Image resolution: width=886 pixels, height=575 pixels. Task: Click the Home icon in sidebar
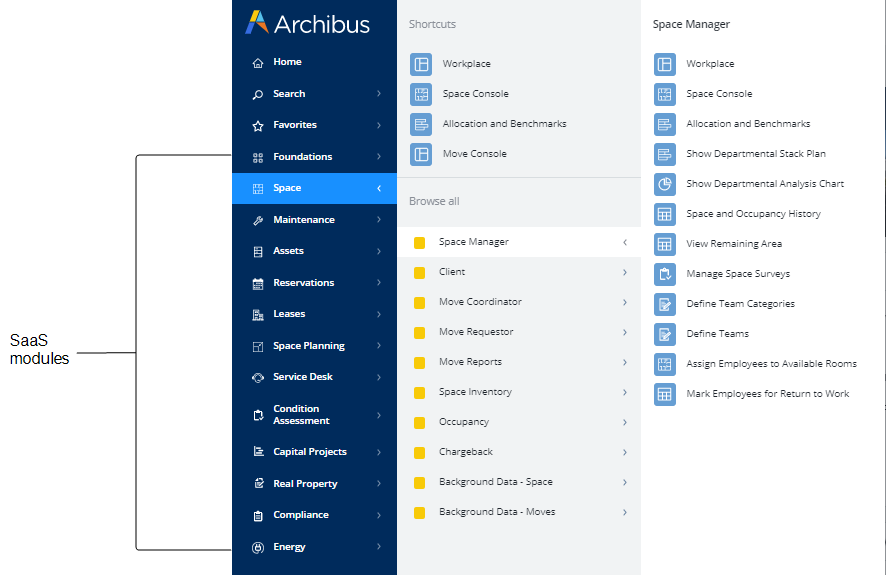258,62
